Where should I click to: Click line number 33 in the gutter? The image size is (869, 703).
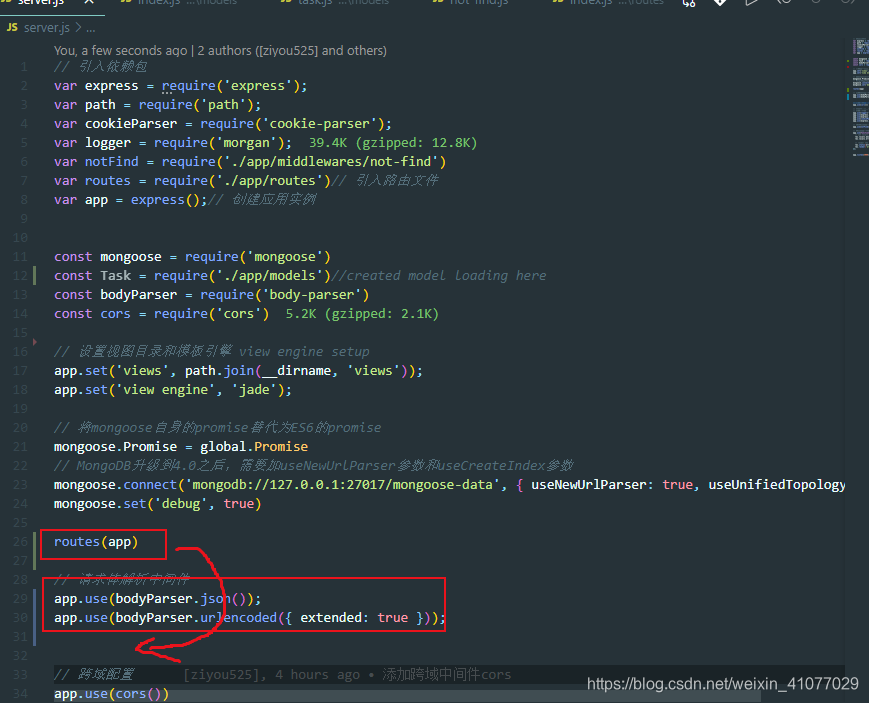point(21,675)
